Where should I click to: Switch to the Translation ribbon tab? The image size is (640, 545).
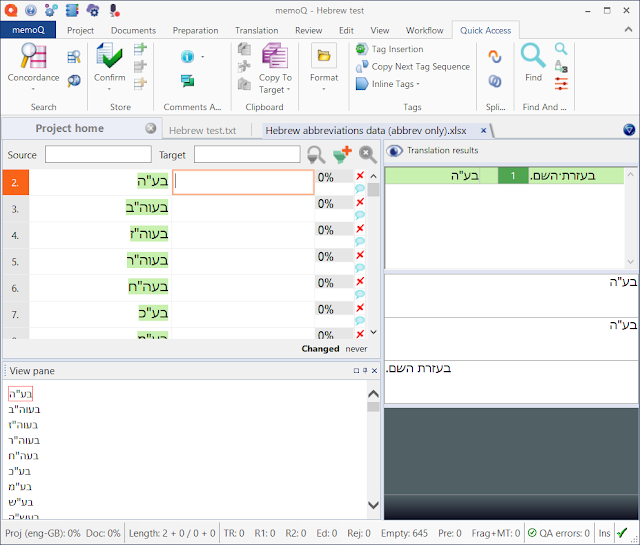coord(256,31)
